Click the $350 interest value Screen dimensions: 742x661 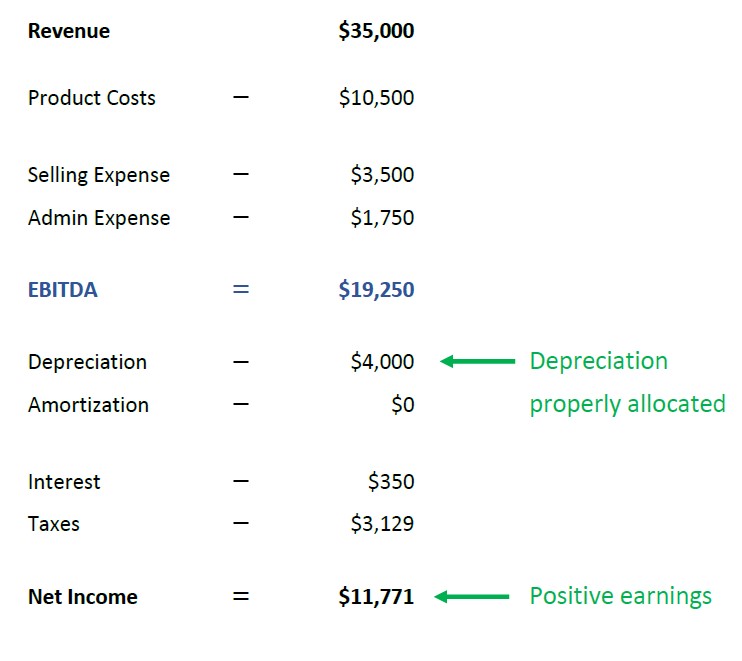391,482
